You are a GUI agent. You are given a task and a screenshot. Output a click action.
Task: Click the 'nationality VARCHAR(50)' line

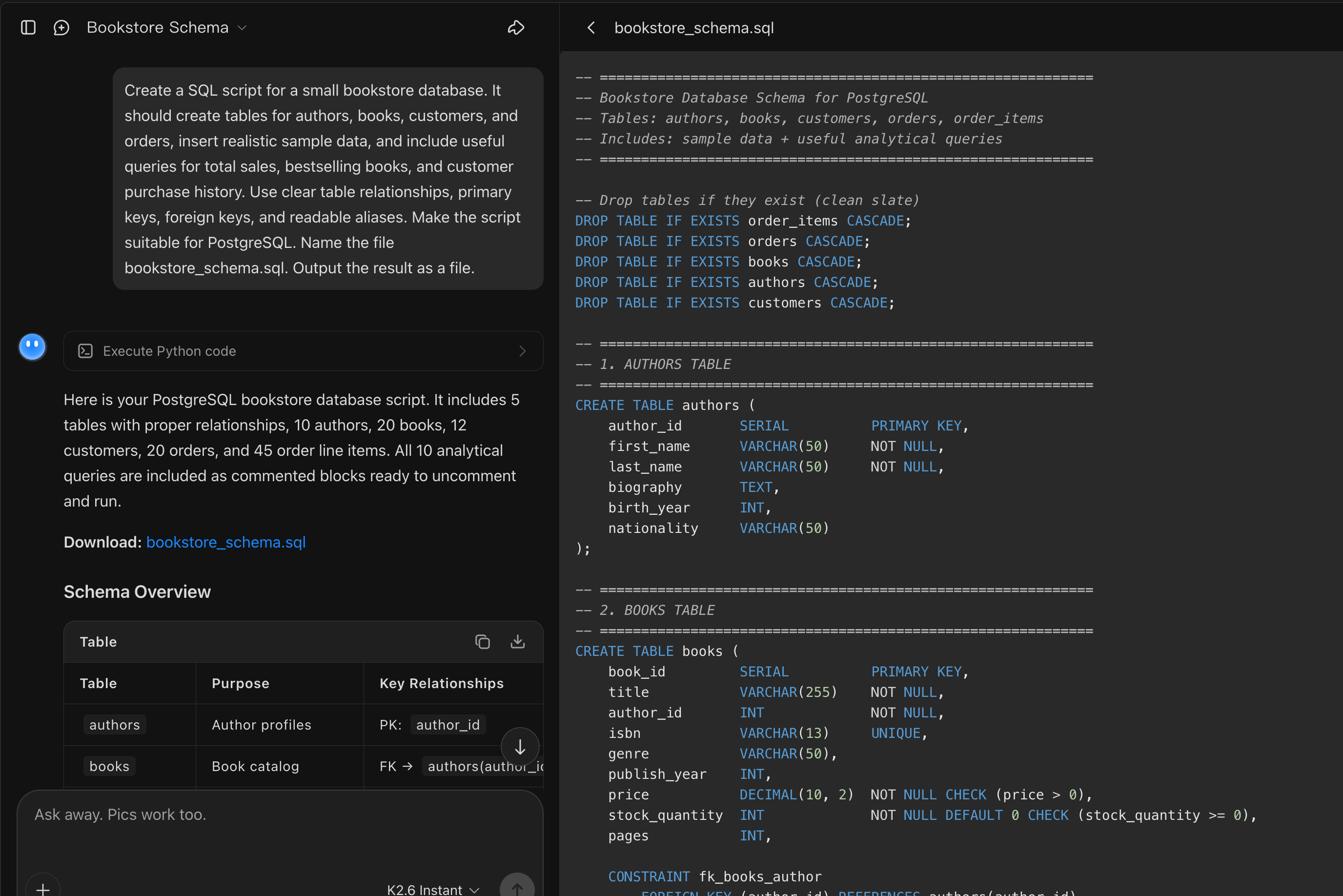(x=718, y=528)
